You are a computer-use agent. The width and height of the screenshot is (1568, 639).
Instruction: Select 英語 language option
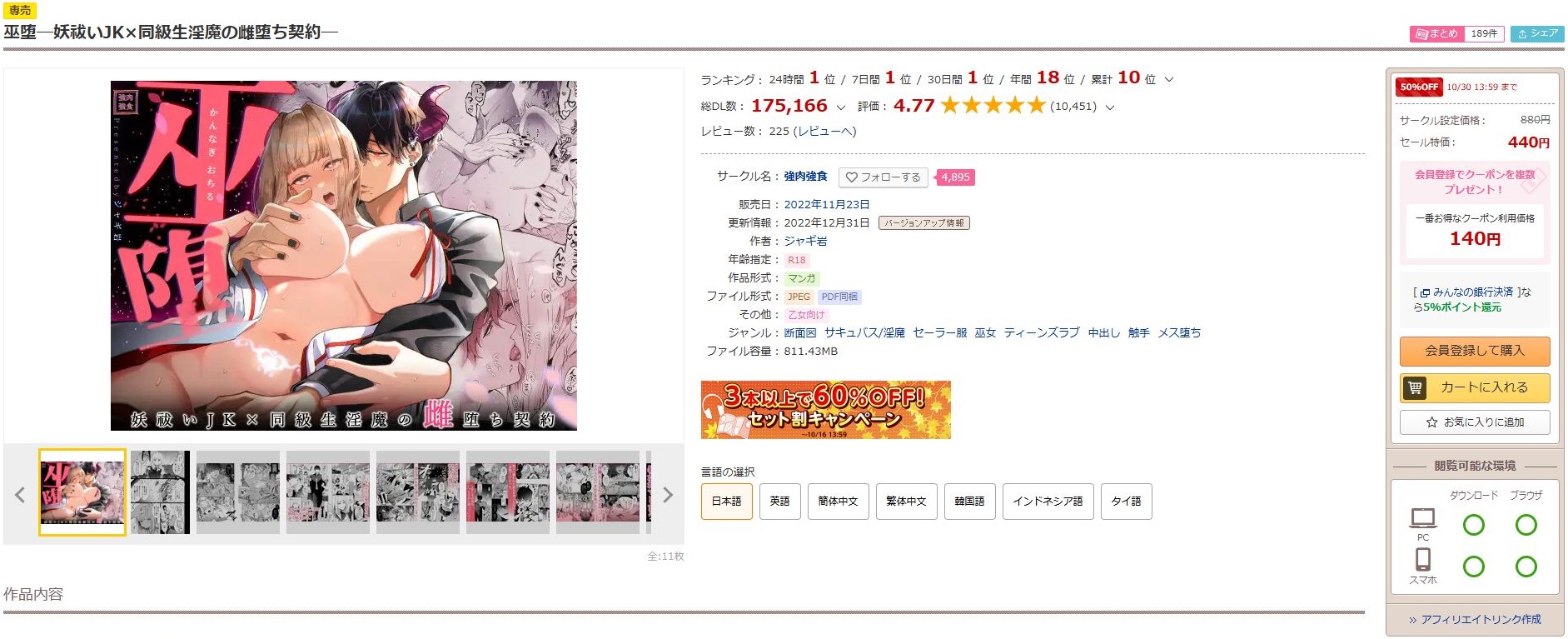coord(779,502)
